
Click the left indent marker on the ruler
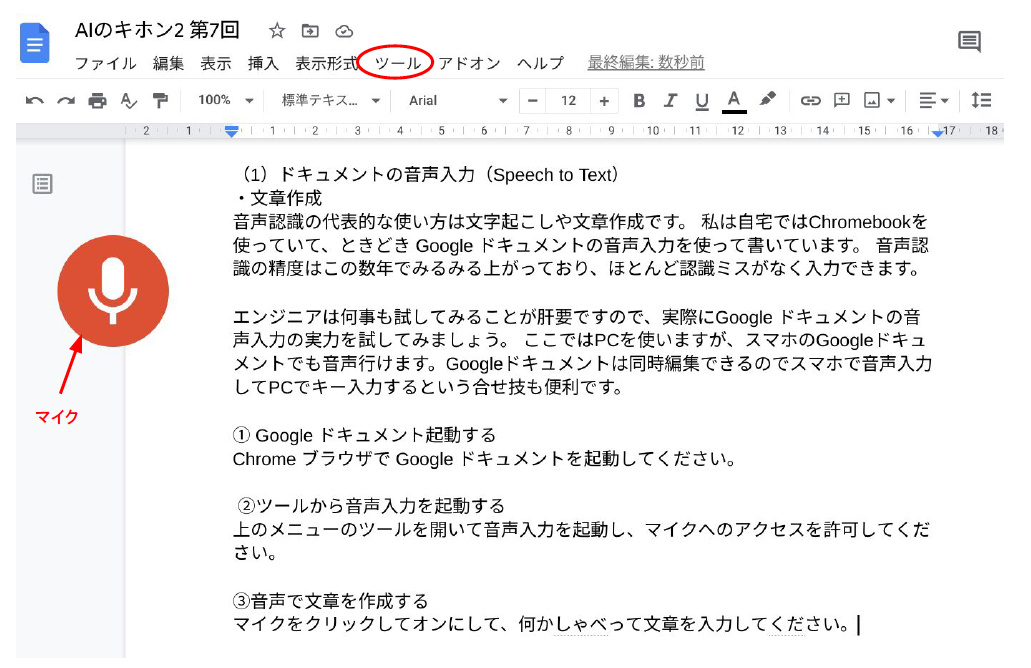point(231,131)
